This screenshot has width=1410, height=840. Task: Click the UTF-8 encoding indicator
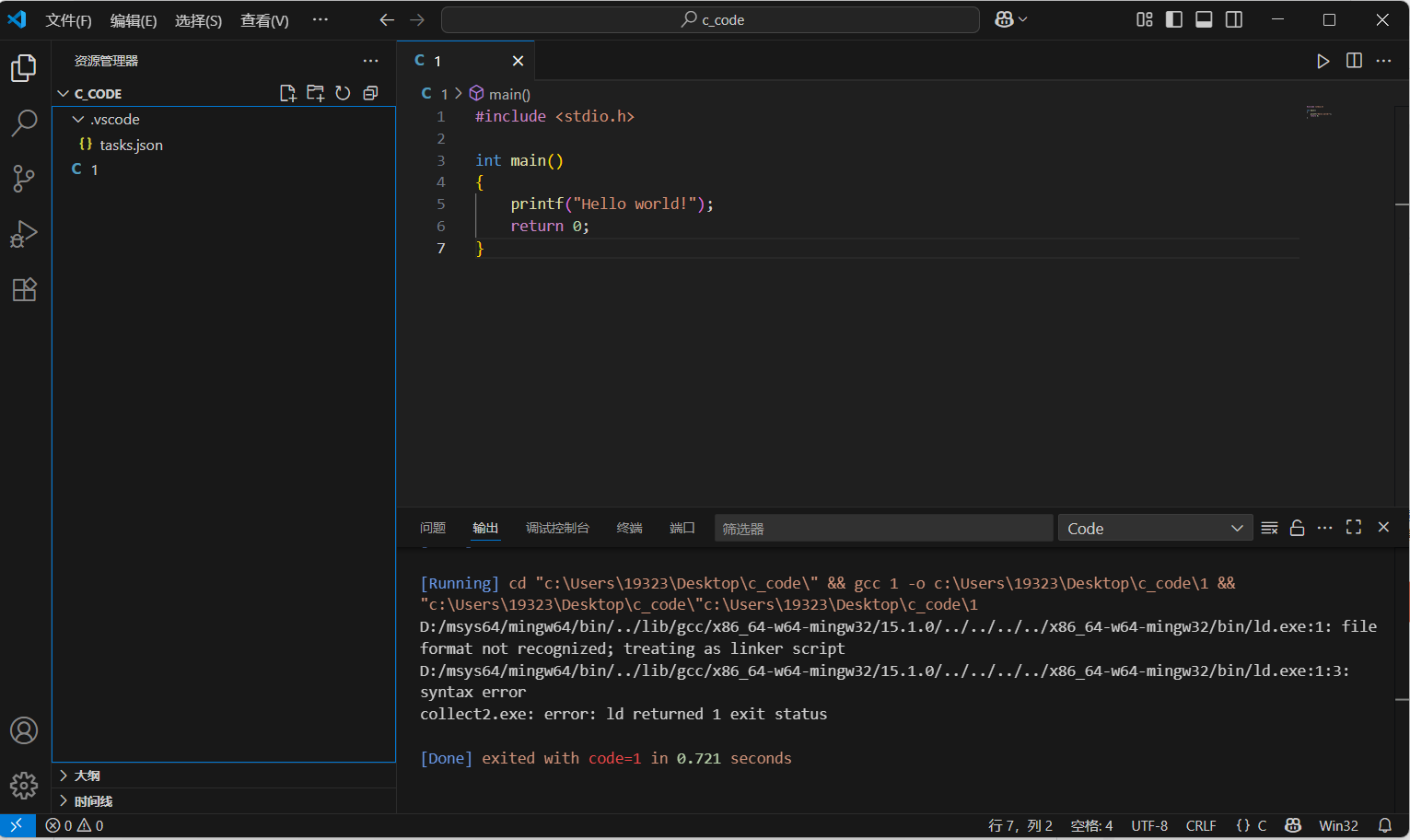tap(1149, 825)
